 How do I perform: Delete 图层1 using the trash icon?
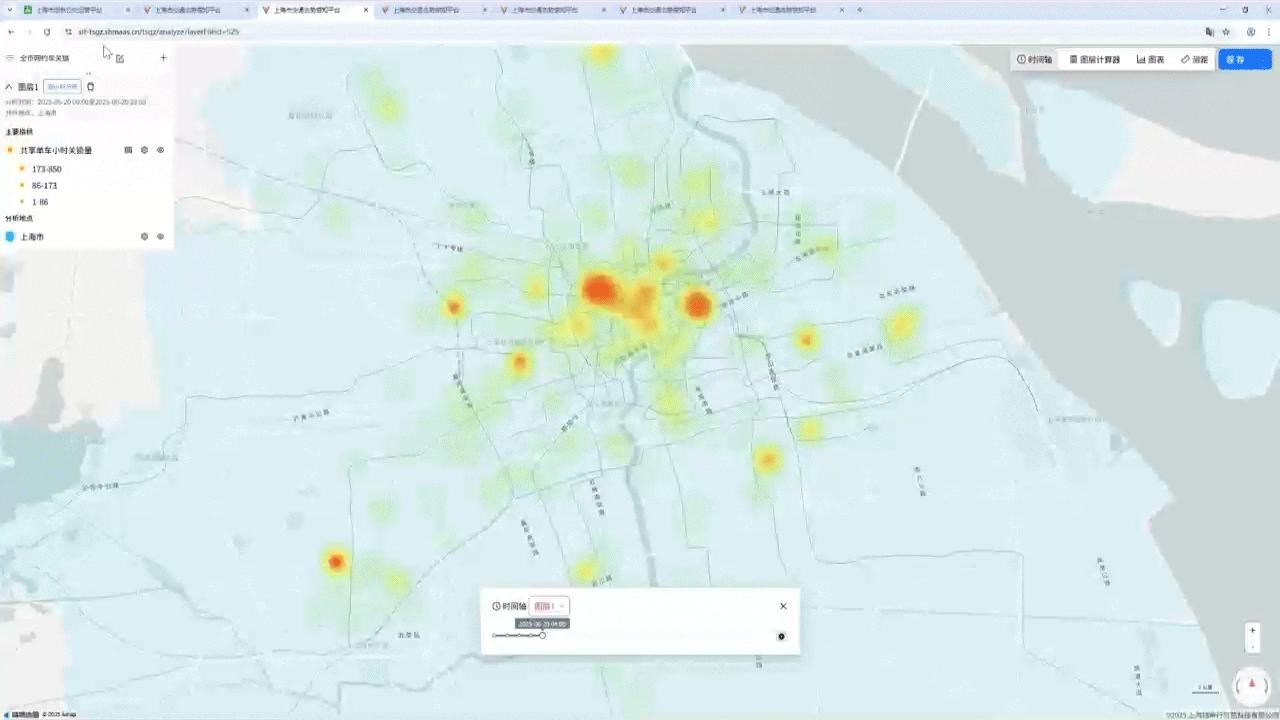coord(91,87)
